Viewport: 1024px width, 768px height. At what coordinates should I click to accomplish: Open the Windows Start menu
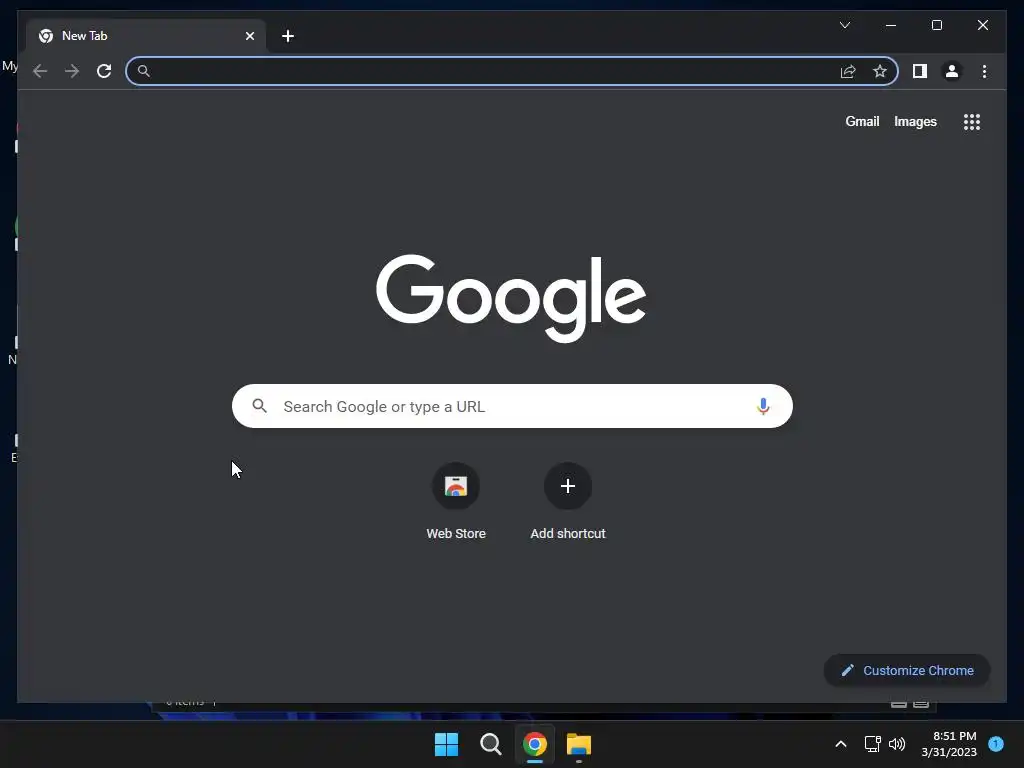pyautogui.click(x=447, y=744)
